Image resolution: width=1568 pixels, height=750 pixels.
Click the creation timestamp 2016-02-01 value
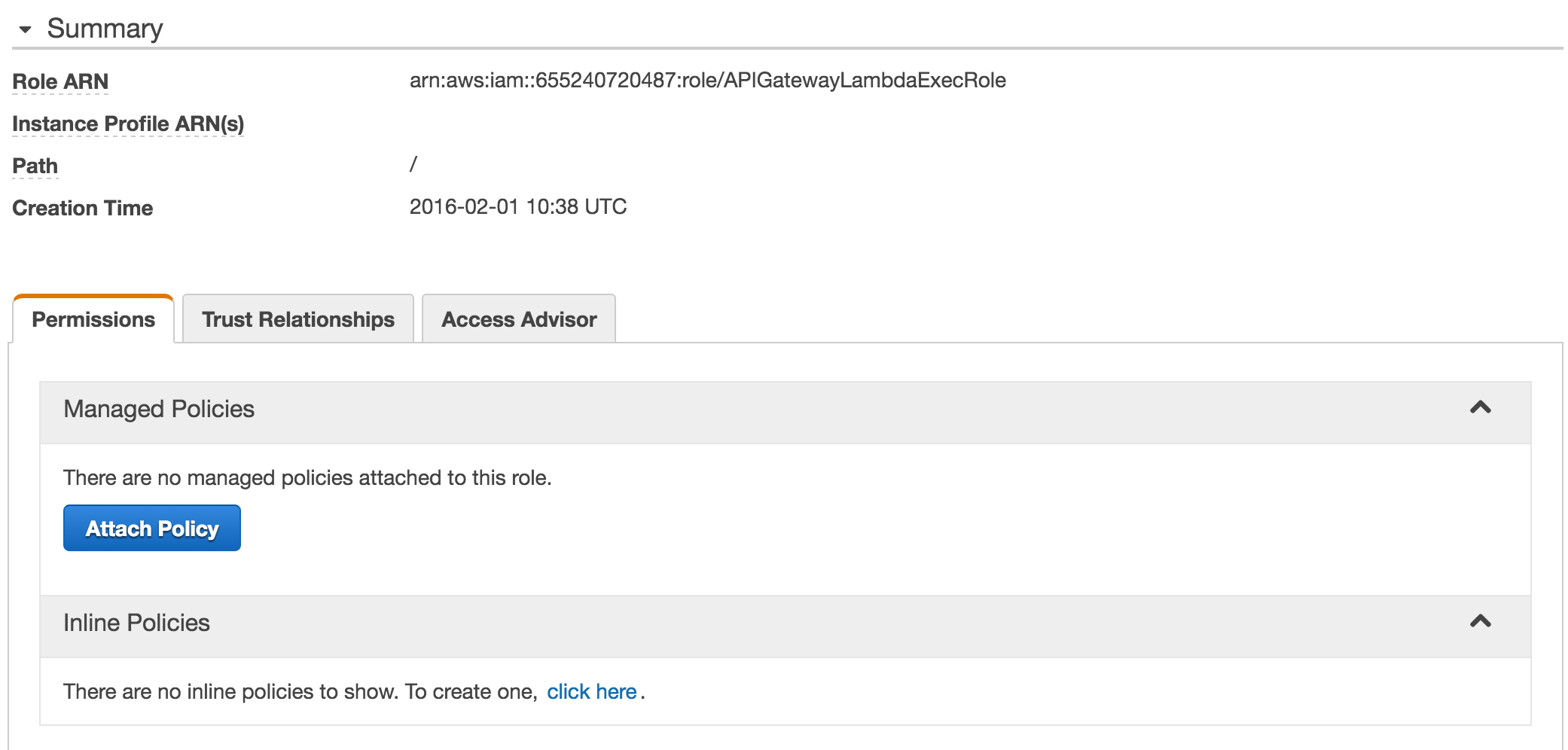pyautogui.click(x=517, y=206)
